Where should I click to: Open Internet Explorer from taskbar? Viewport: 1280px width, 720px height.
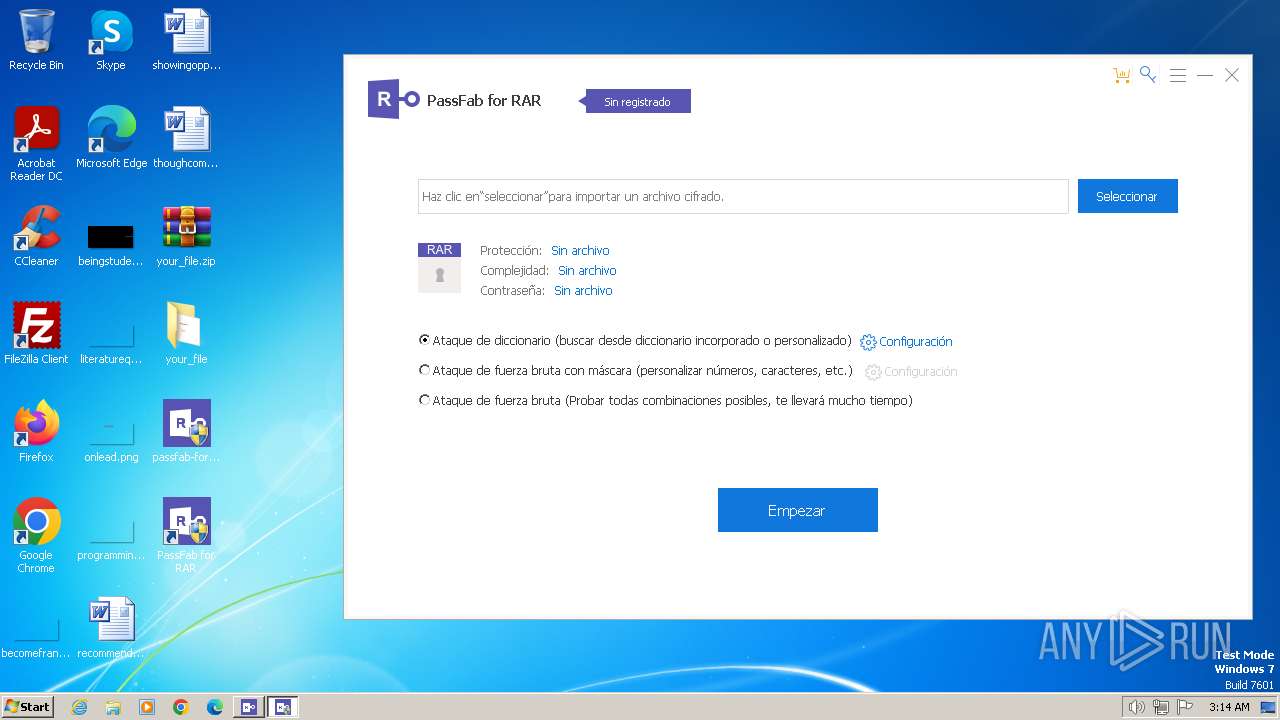(79, 707)
